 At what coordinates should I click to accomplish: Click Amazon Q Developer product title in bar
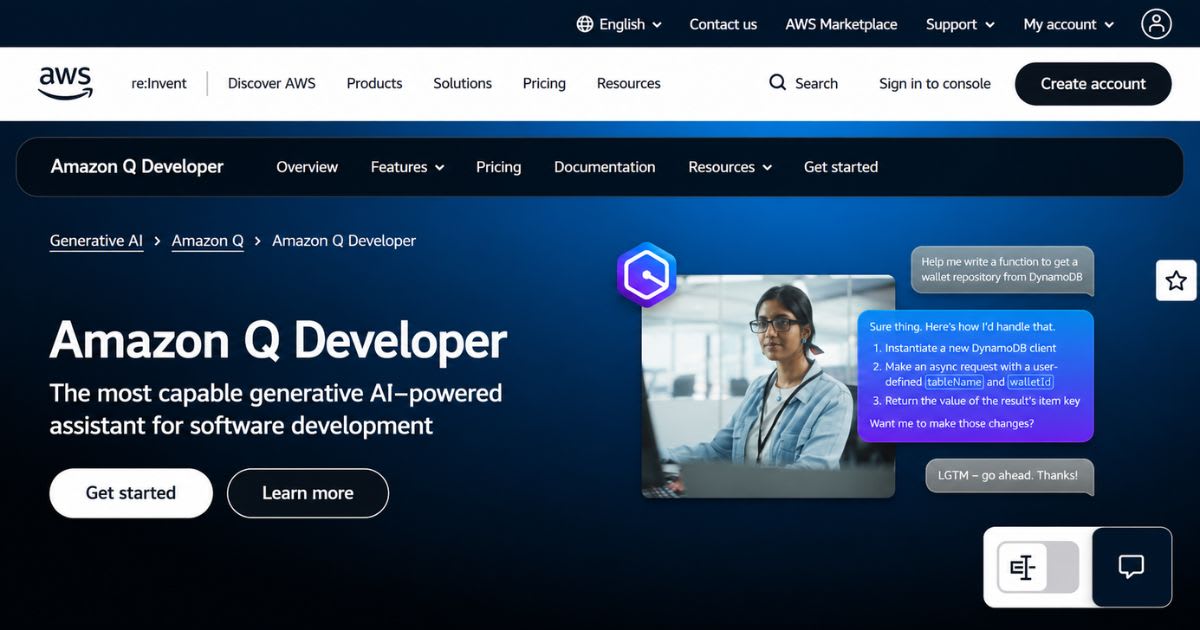(x=137, y=166)
